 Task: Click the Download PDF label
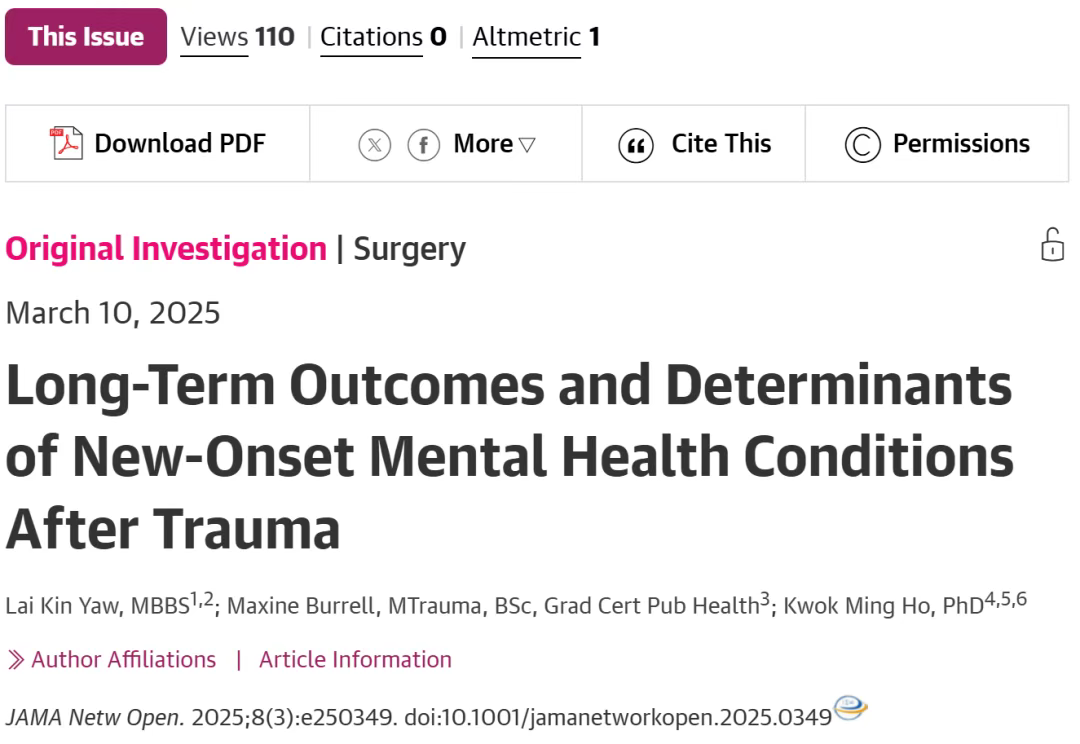point(180,143)
